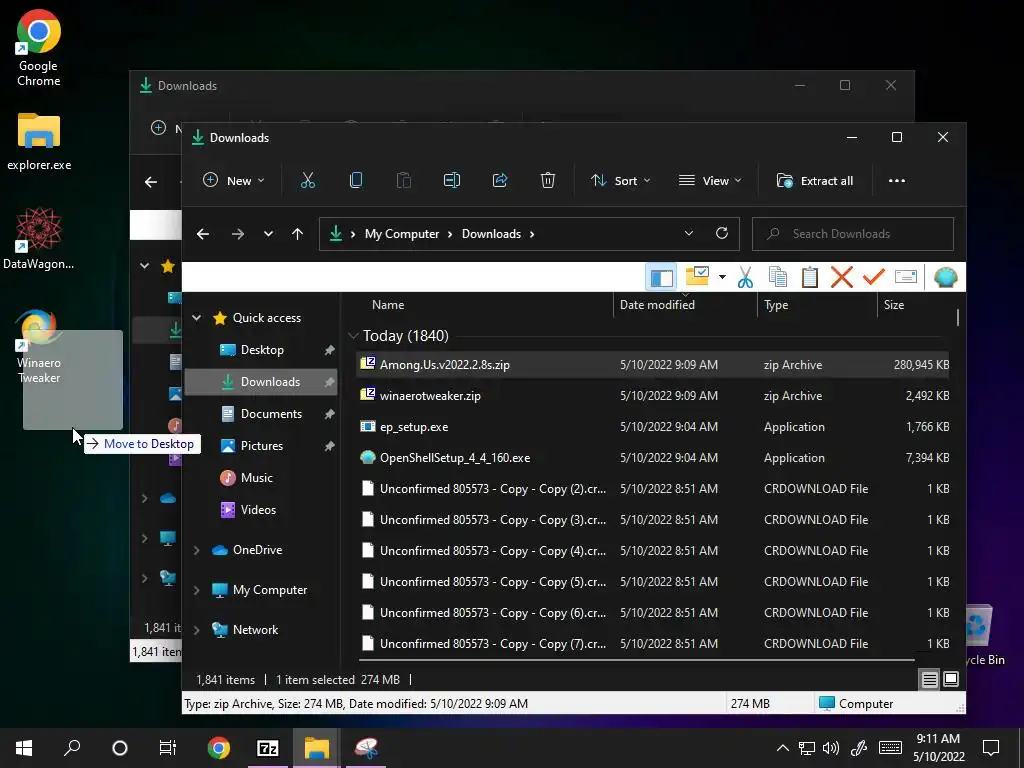Go up one folder level with the up arrow
Image resolution: width=1024 pixels, height=768 pixels.
click(298, 234)
